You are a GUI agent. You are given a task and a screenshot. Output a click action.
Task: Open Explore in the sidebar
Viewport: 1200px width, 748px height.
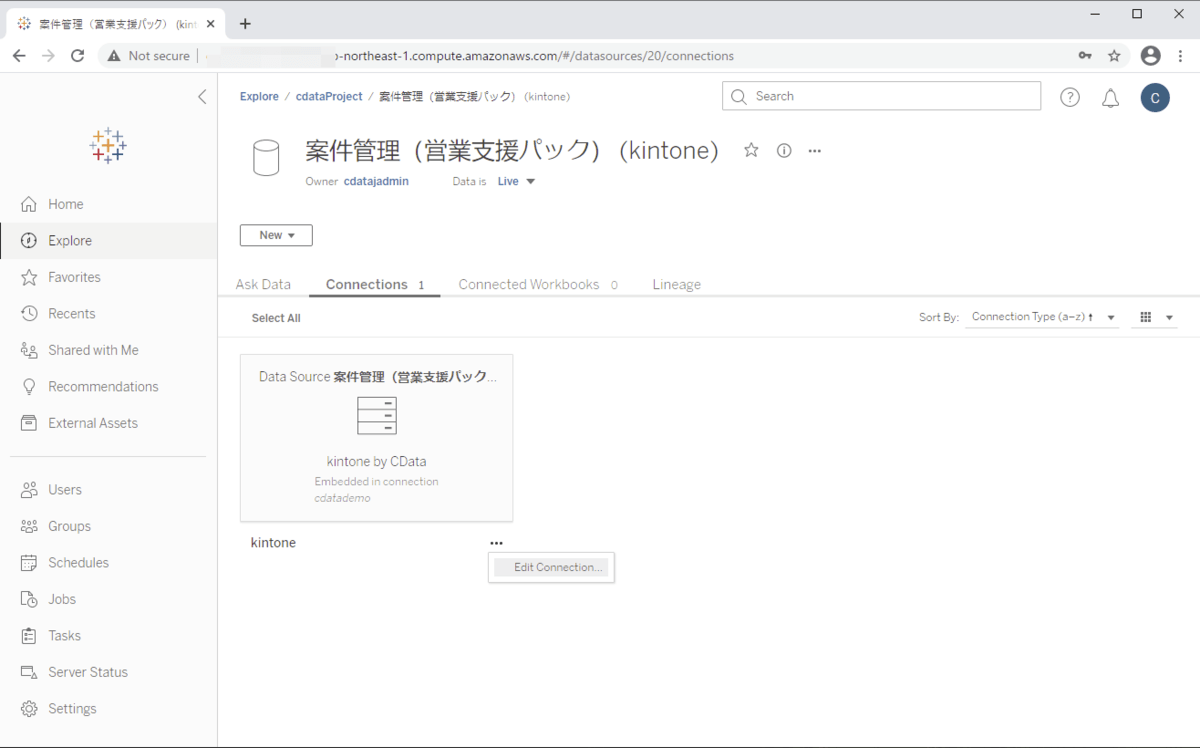coord(108,241)
